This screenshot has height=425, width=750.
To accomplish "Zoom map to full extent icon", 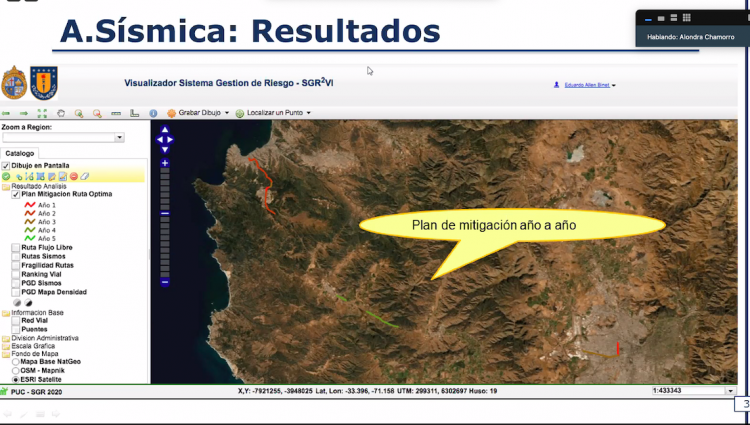I will tap(42, 113).
